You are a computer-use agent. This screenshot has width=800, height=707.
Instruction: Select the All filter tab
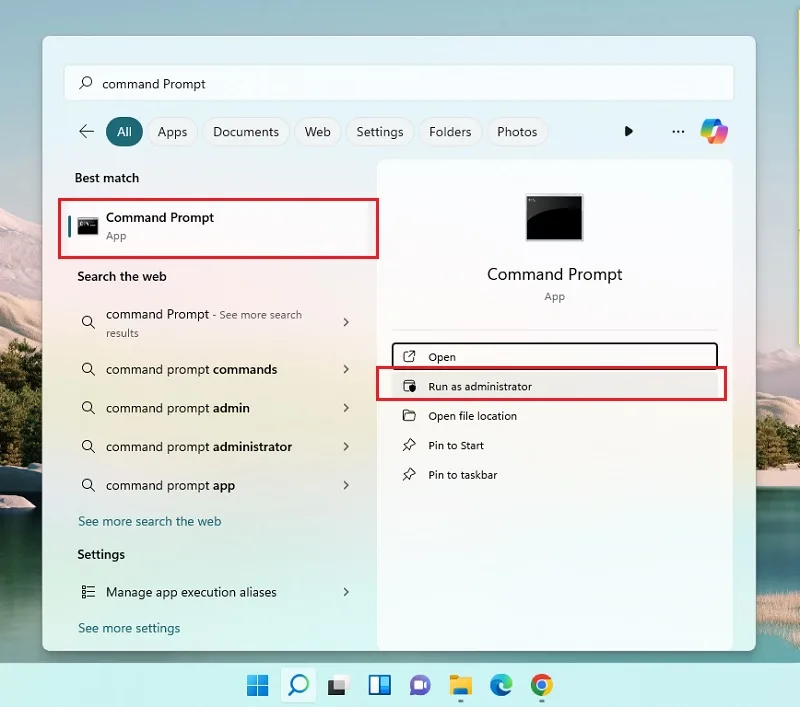(x=124, y=132)
